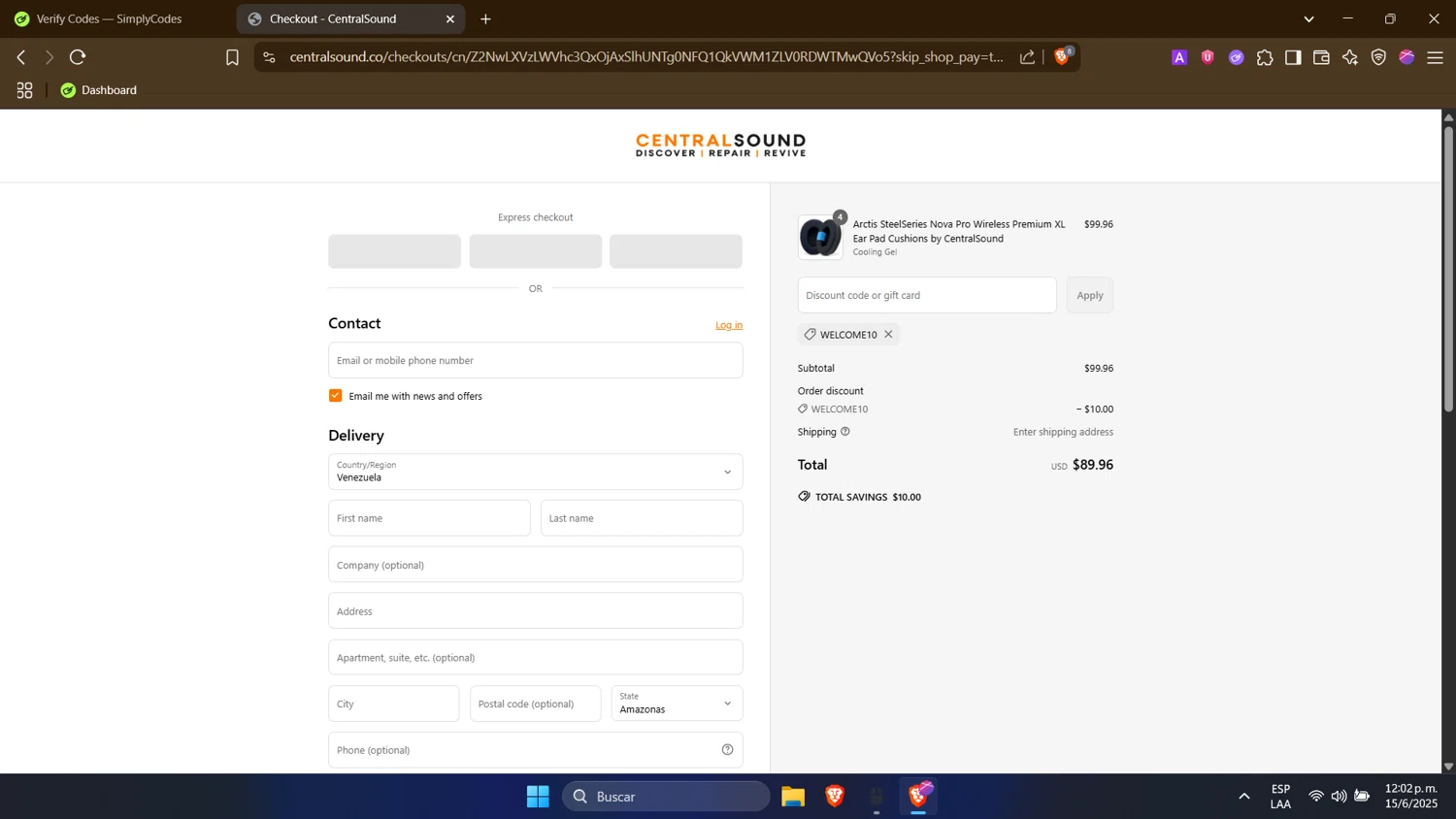Viewport: 1456px width, 819px height.
Task: Uncheck Email me with news and offers
Action: click(335, 396)
